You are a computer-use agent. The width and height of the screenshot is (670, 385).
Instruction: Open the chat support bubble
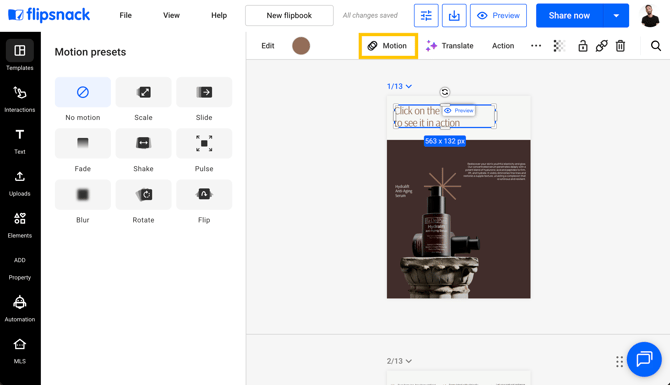click(644, 359)
